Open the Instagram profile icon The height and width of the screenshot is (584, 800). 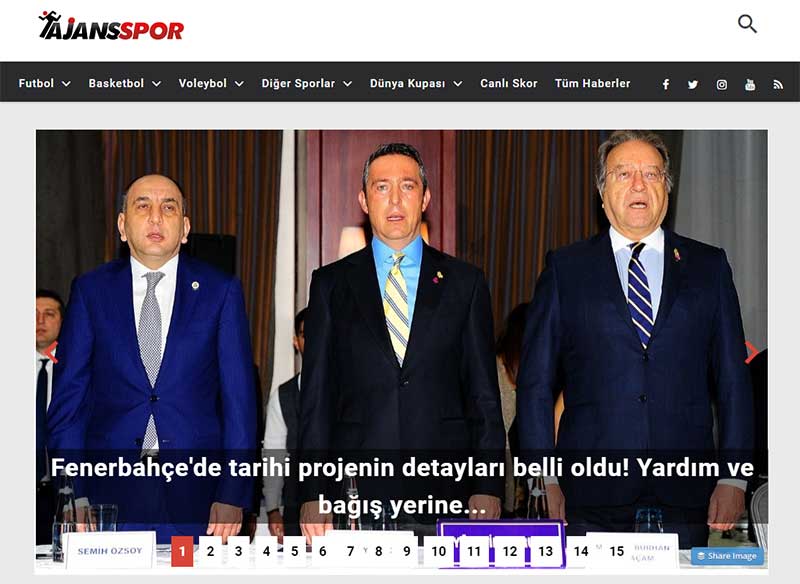721,84
